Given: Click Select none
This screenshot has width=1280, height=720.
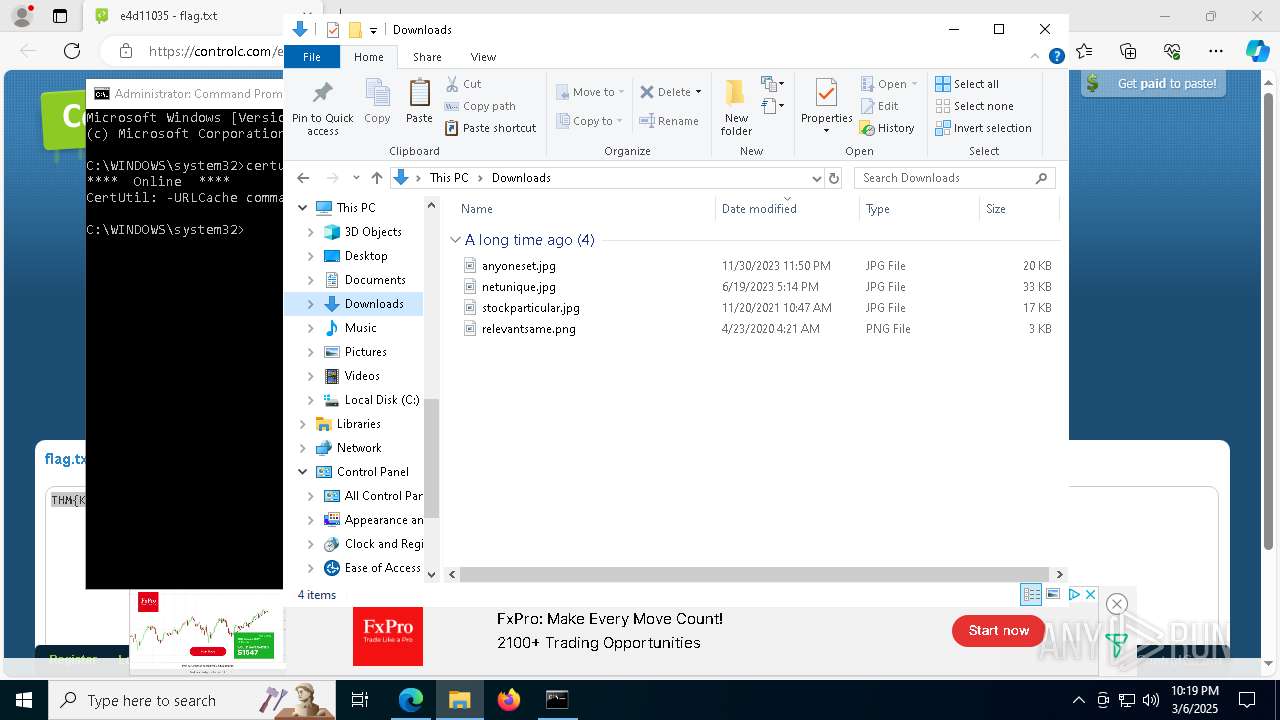Looking at the screenshot, I should (974, 106).
